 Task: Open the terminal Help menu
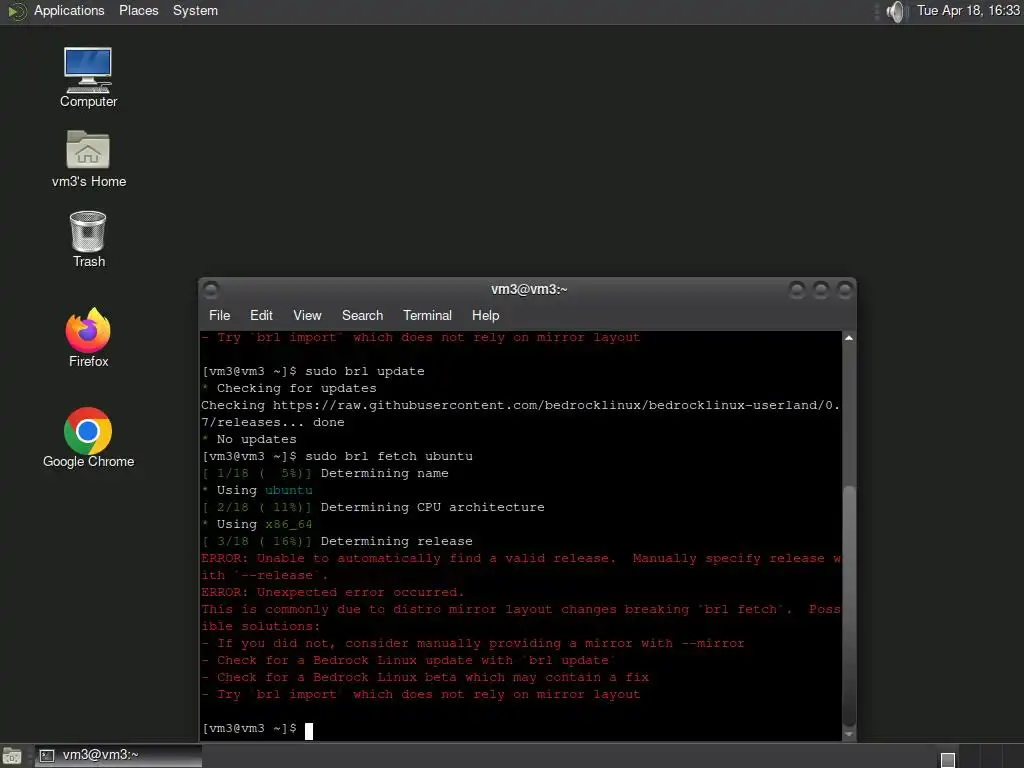[485, 315]
